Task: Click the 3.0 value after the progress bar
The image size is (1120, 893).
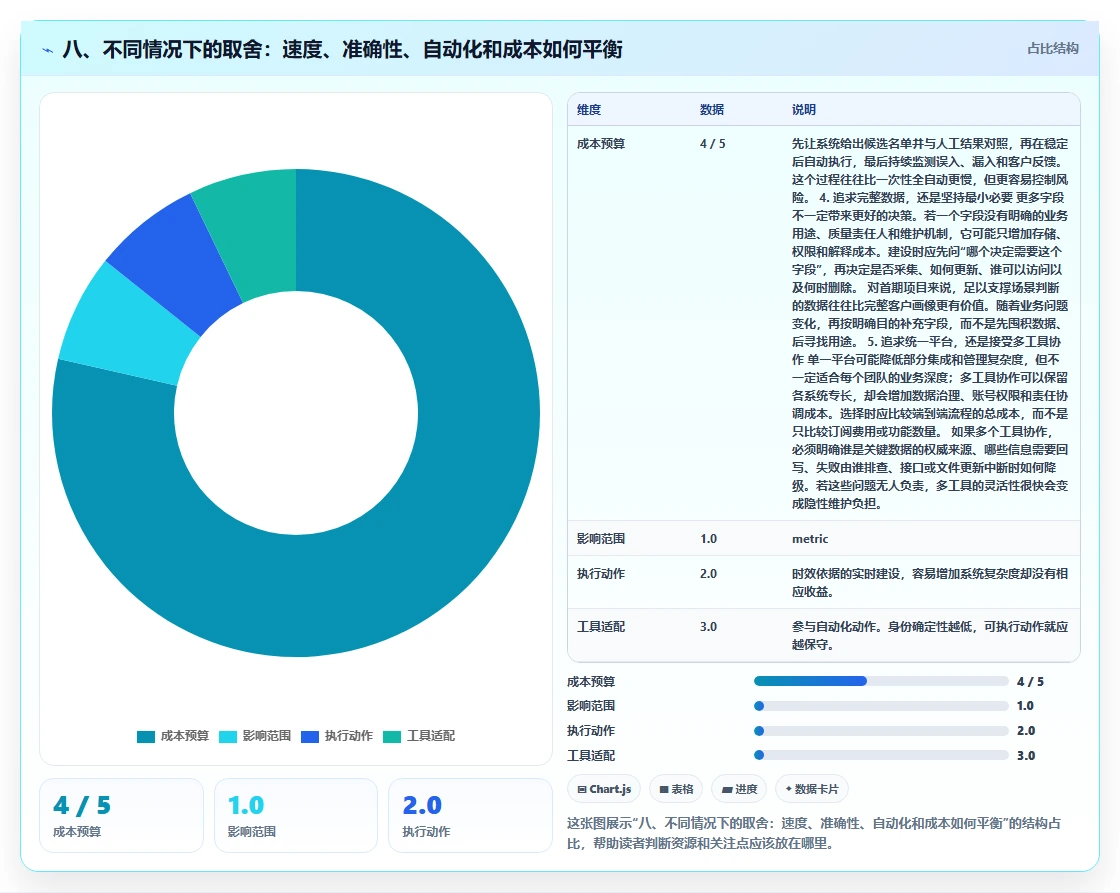Action: click(x=1026, y=755)
